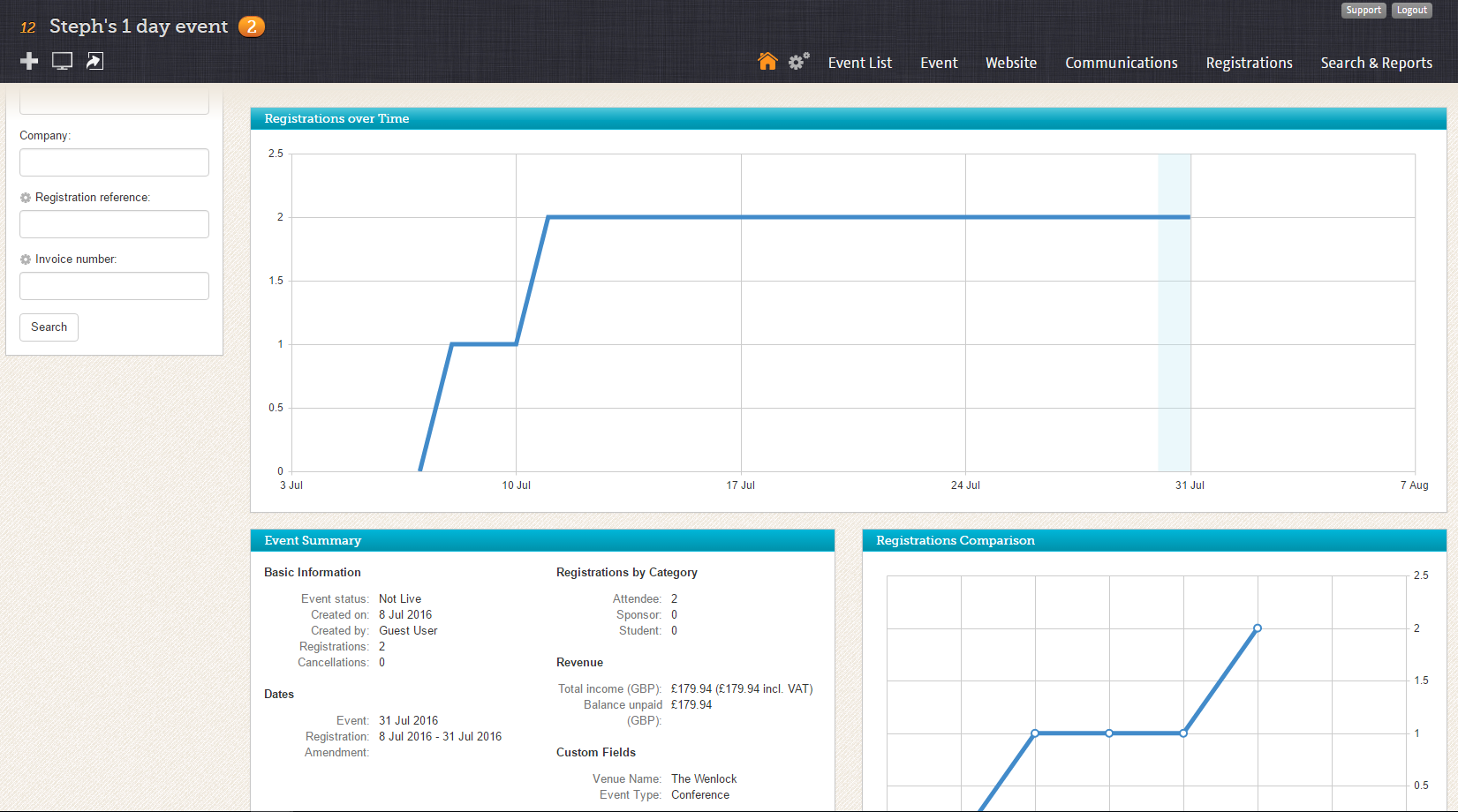Click the plus add-new icon
This screenshot has width=1458, height=812.
29,61
